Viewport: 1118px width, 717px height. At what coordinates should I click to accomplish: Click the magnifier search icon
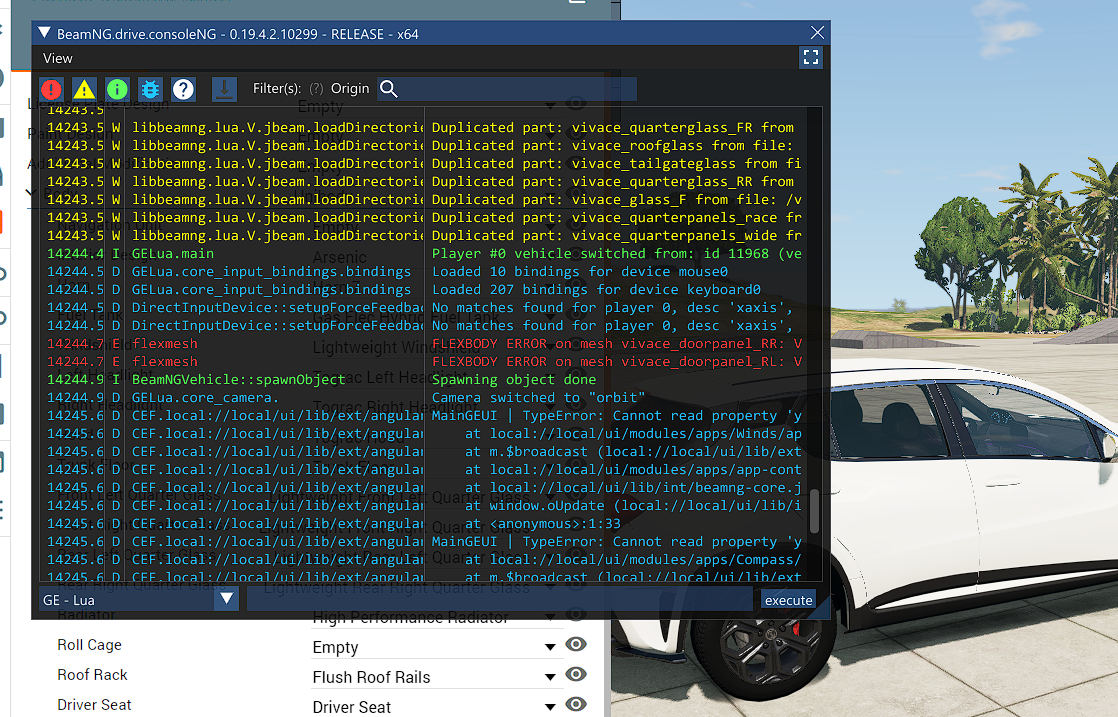[389, 88]
